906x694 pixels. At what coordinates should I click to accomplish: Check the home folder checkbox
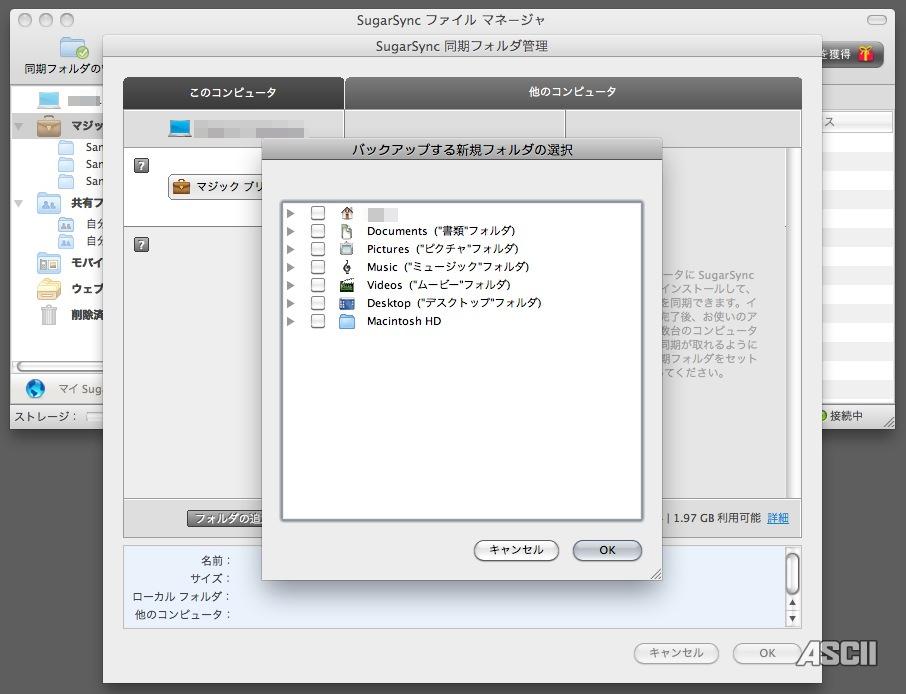pyautogui.click(x=318, y=213)
